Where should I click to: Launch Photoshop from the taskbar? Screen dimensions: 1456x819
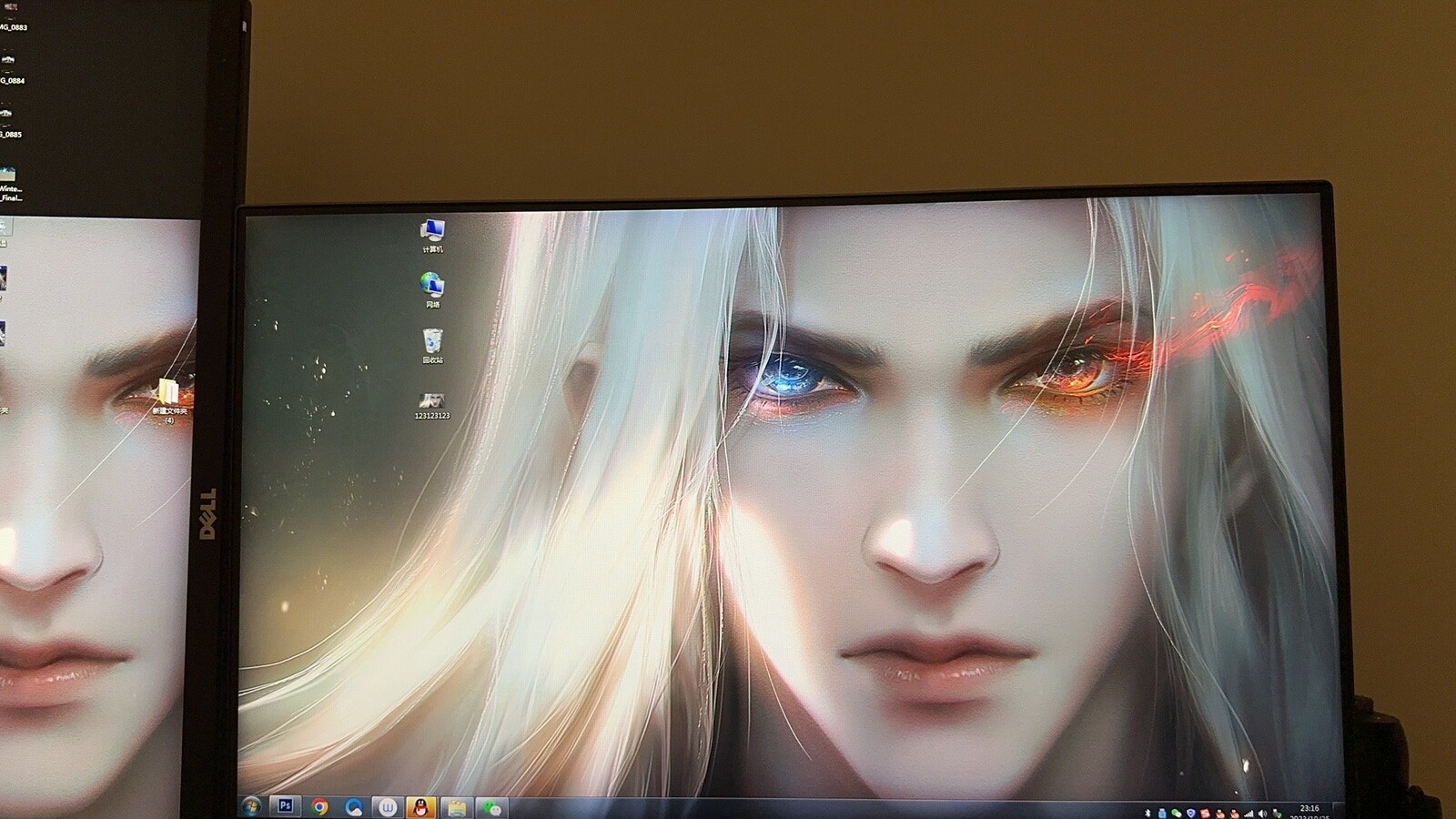pos(286,806)
